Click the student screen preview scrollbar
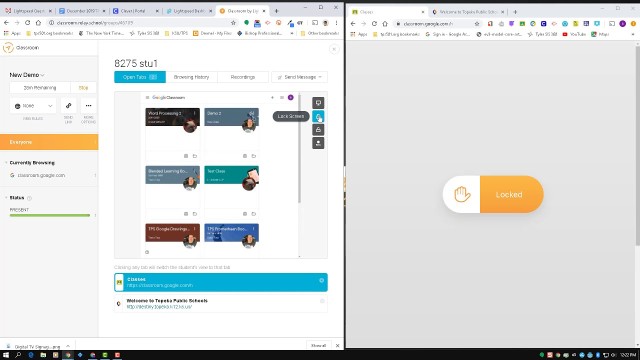The image size is (640, 360). [x=300, y=148]
